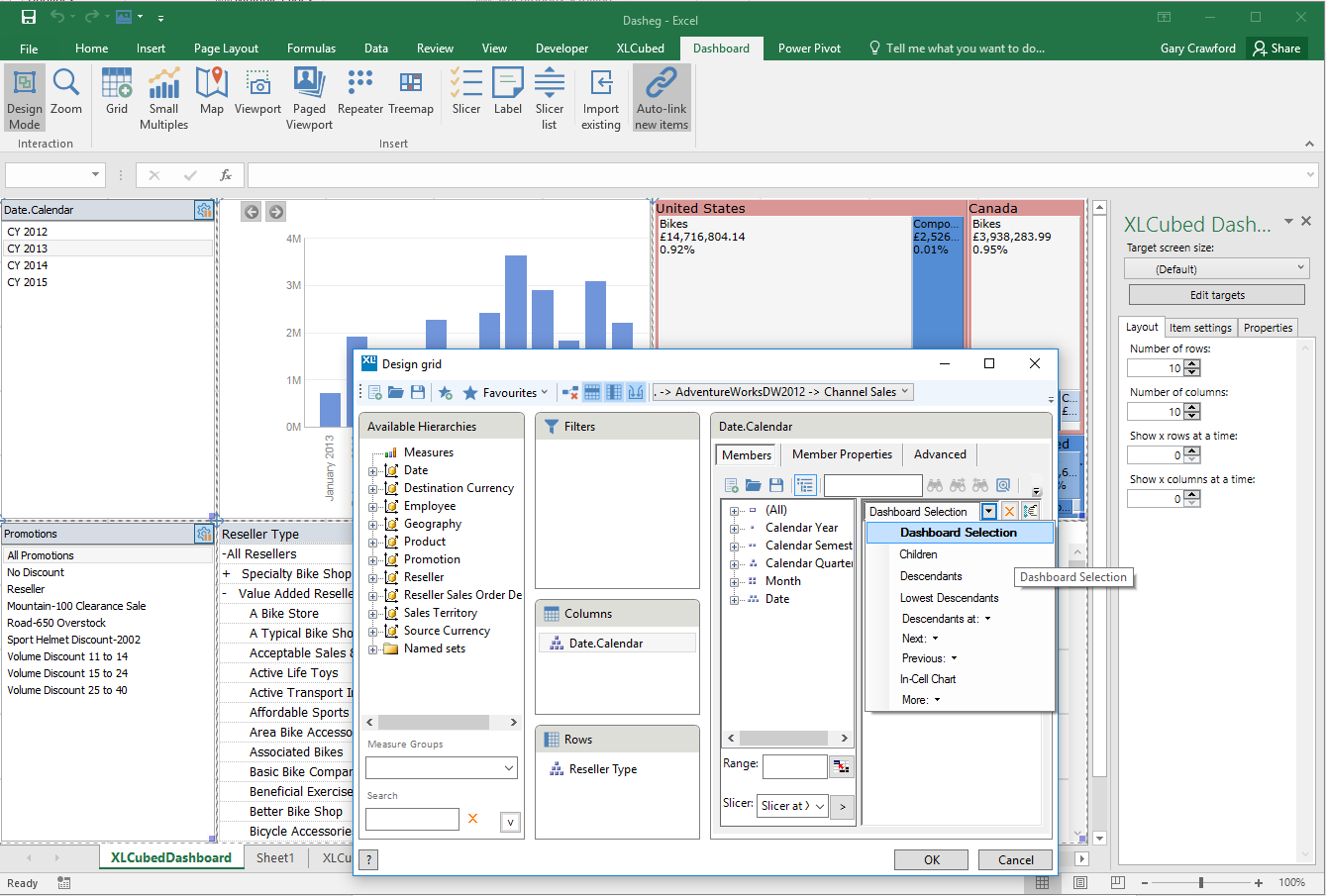The width and height of the screenshot is (1326, 896).
Task: Click the new report icon in Design grid toolbar
Action: coord(375,393)
